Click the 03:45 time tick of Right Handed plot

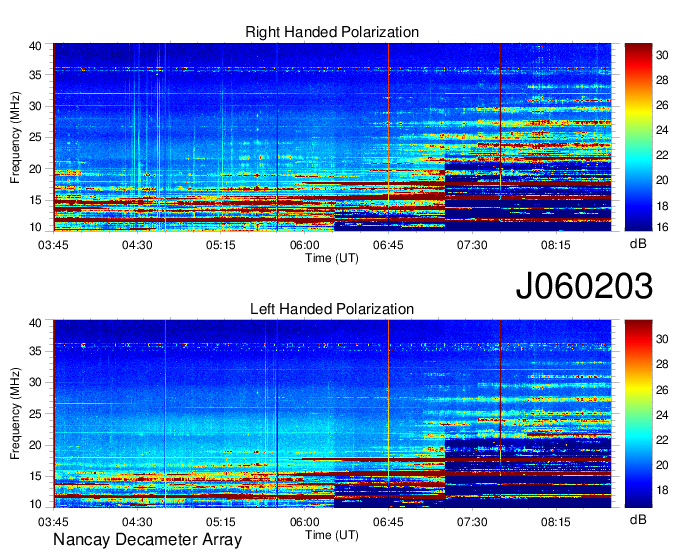(53, 245)
